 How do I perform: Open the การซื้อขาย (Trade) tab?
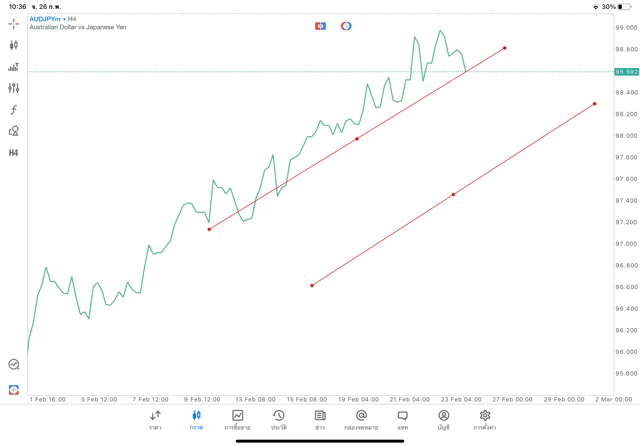pyautogui.click(x=237, y=420)
